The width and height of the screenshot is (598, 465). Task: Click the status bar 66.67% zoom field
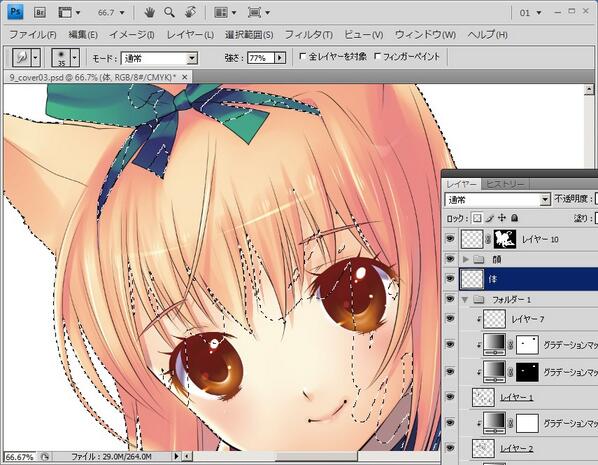19,457
